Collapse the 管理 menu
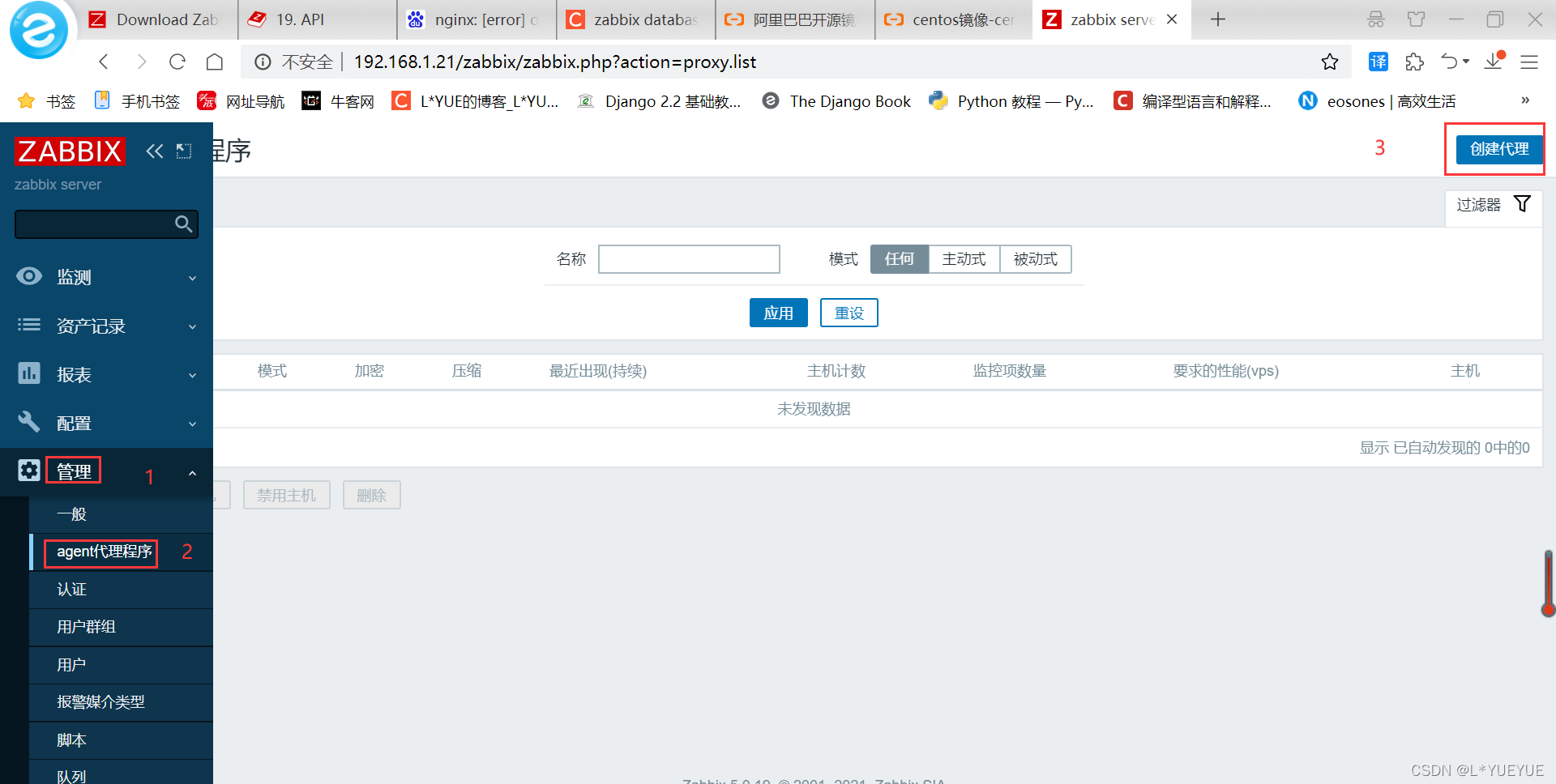 tap(106, 471)
